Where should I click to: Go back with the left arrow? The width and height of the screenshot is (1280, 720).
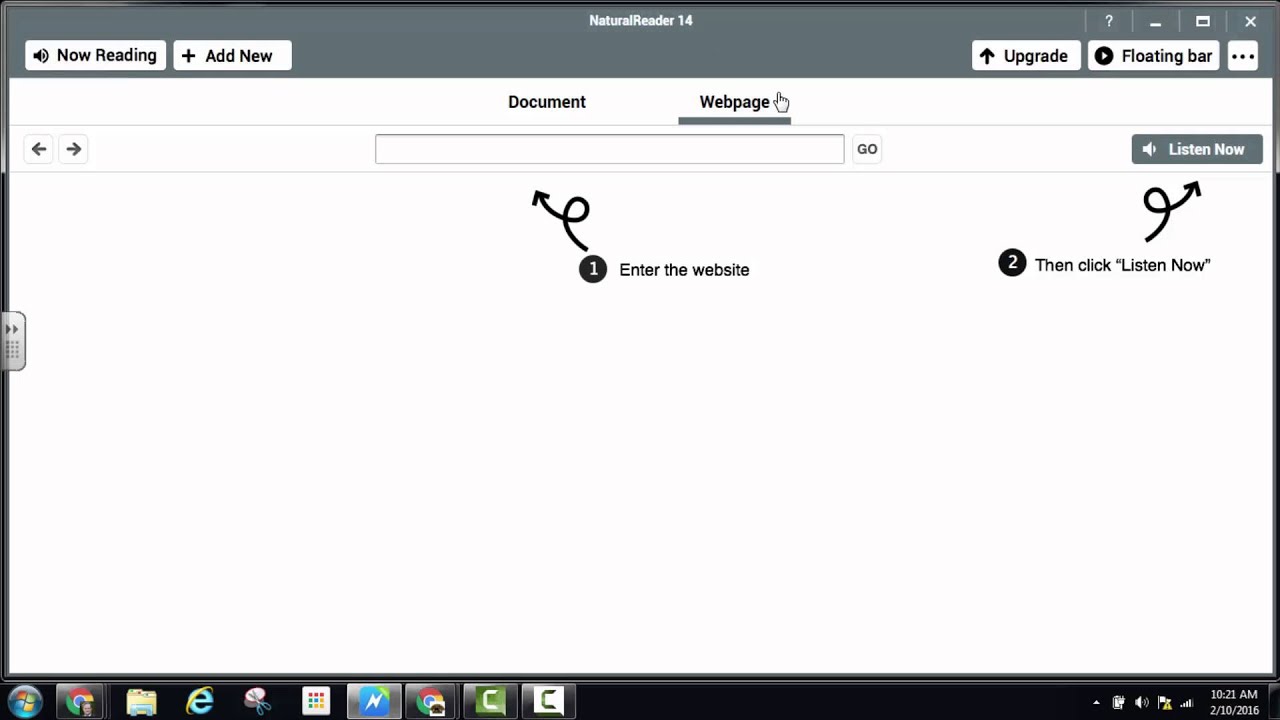pyautogui.click(x=39, y=149)
